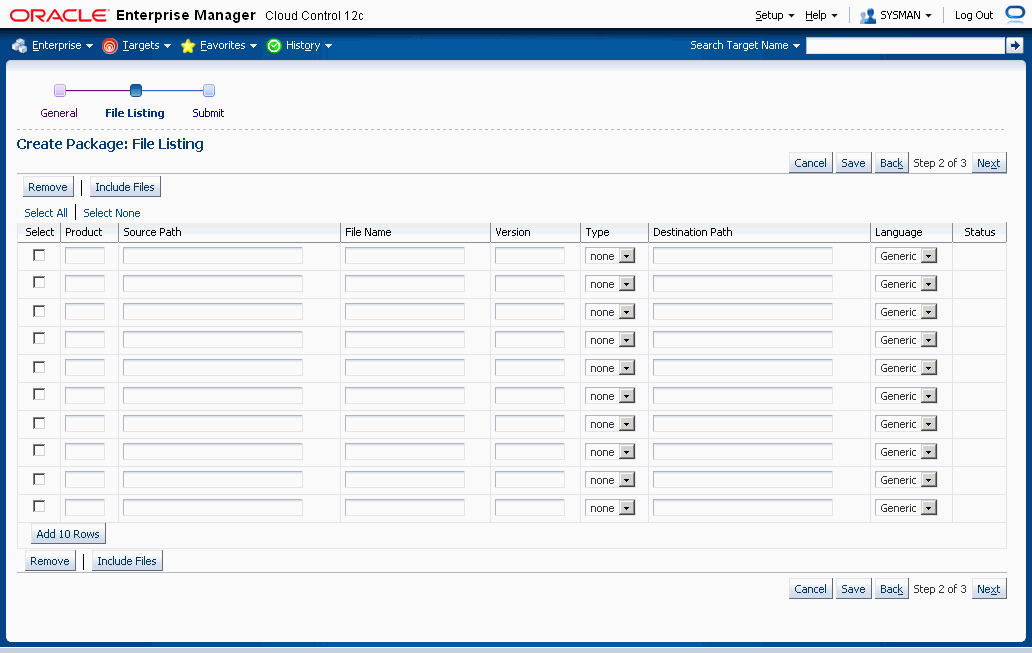
Task: Click the Oracle logo
Action: point(59,15)
